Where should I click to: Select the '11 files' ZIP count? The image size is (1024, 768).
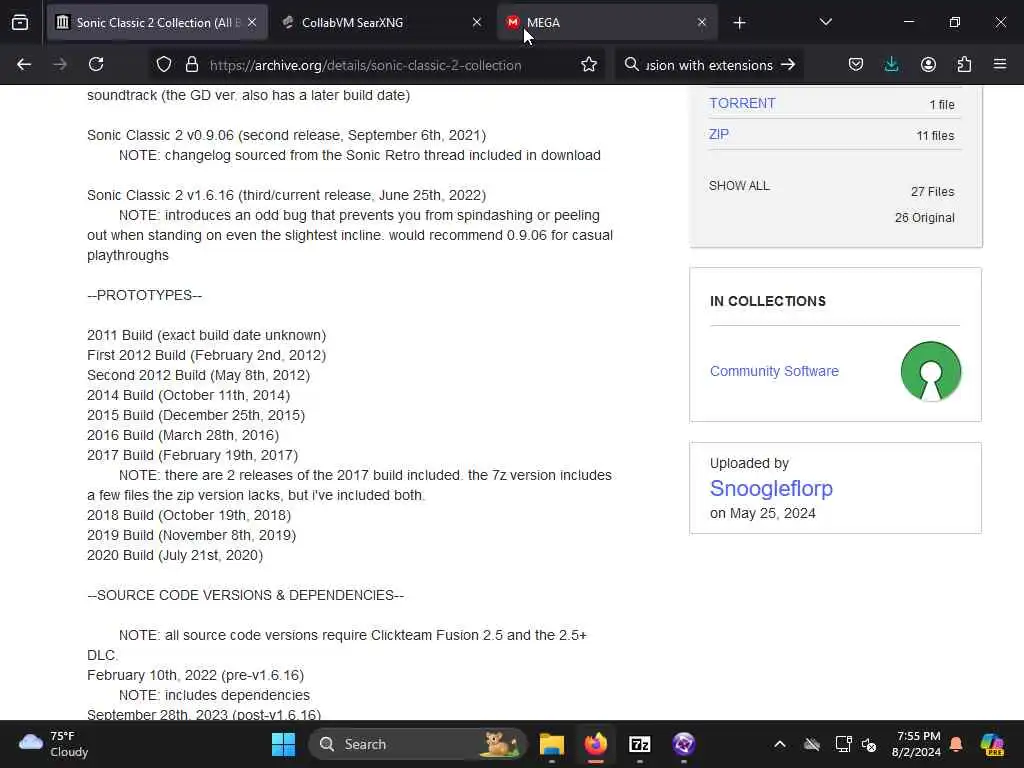(x=935, y=136)
